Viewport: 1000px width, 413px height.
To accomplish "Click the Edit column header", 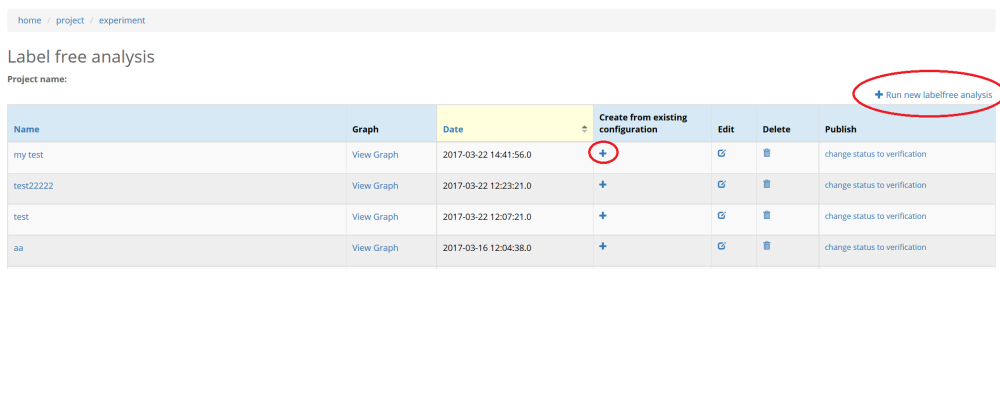I will point(726,129).
